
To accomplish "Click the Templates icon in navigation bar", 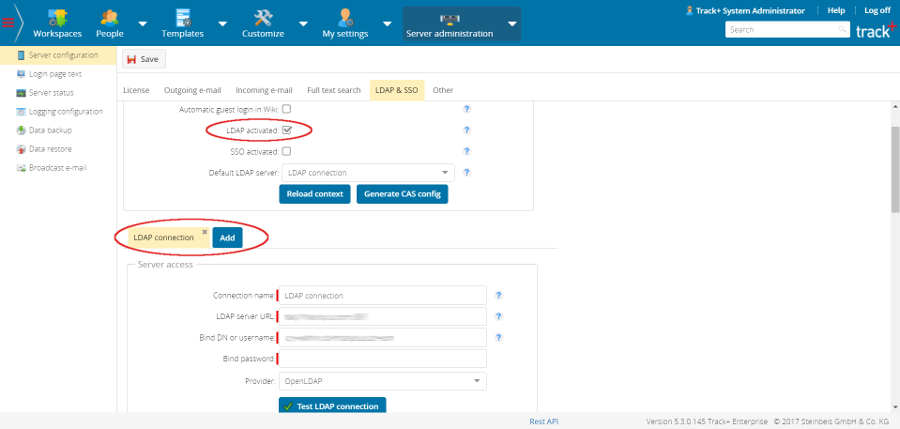I will click(x=182, y=17).
